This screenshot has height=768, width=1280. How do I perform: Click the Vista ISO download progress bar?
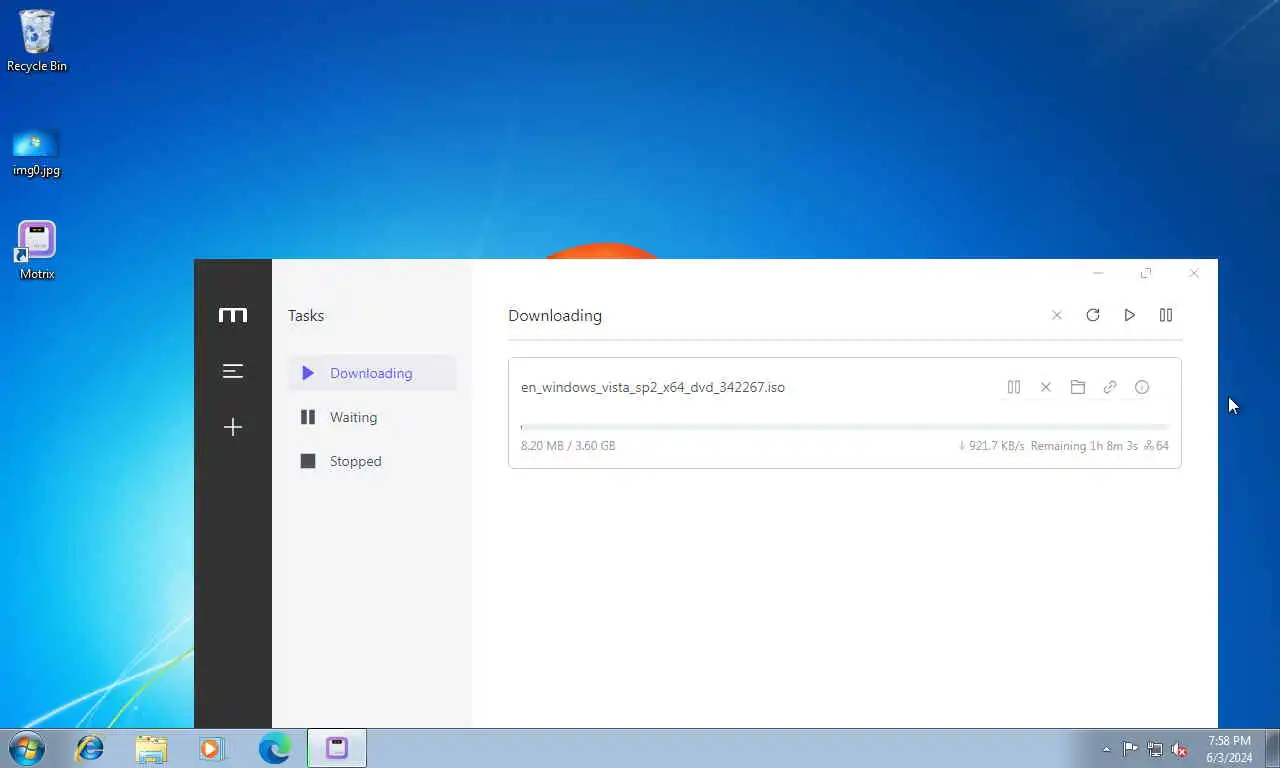click(845, 427)
